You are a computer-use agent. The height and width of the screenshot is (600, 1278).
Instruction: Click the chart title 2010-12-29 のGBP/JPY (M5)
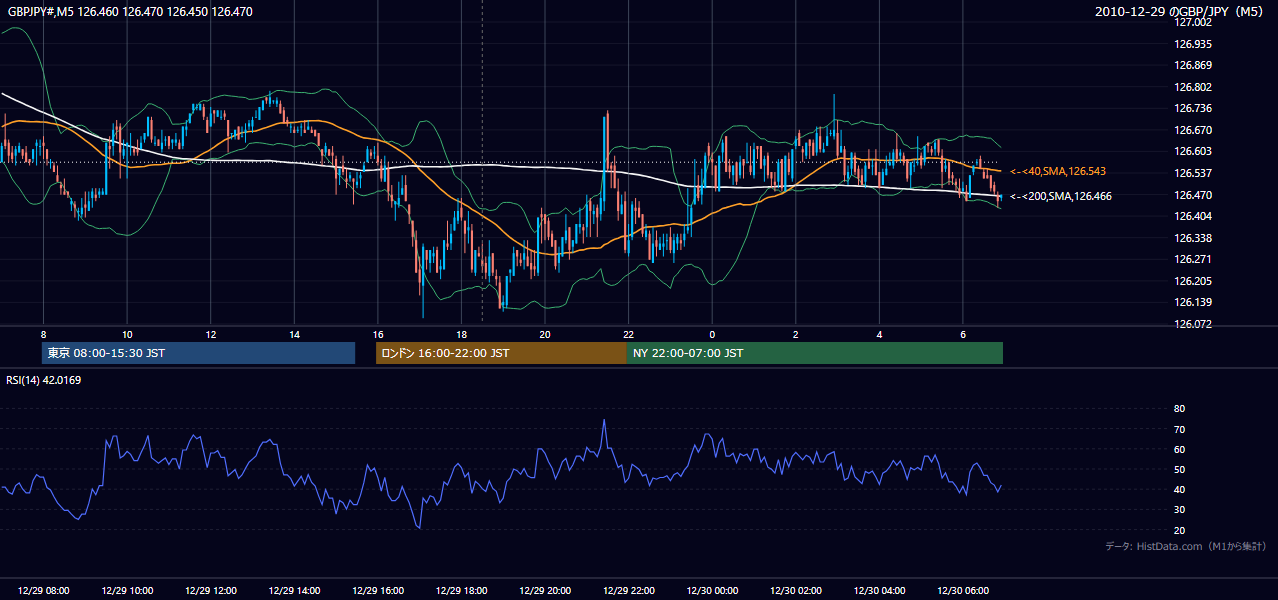coord(1181,12)
